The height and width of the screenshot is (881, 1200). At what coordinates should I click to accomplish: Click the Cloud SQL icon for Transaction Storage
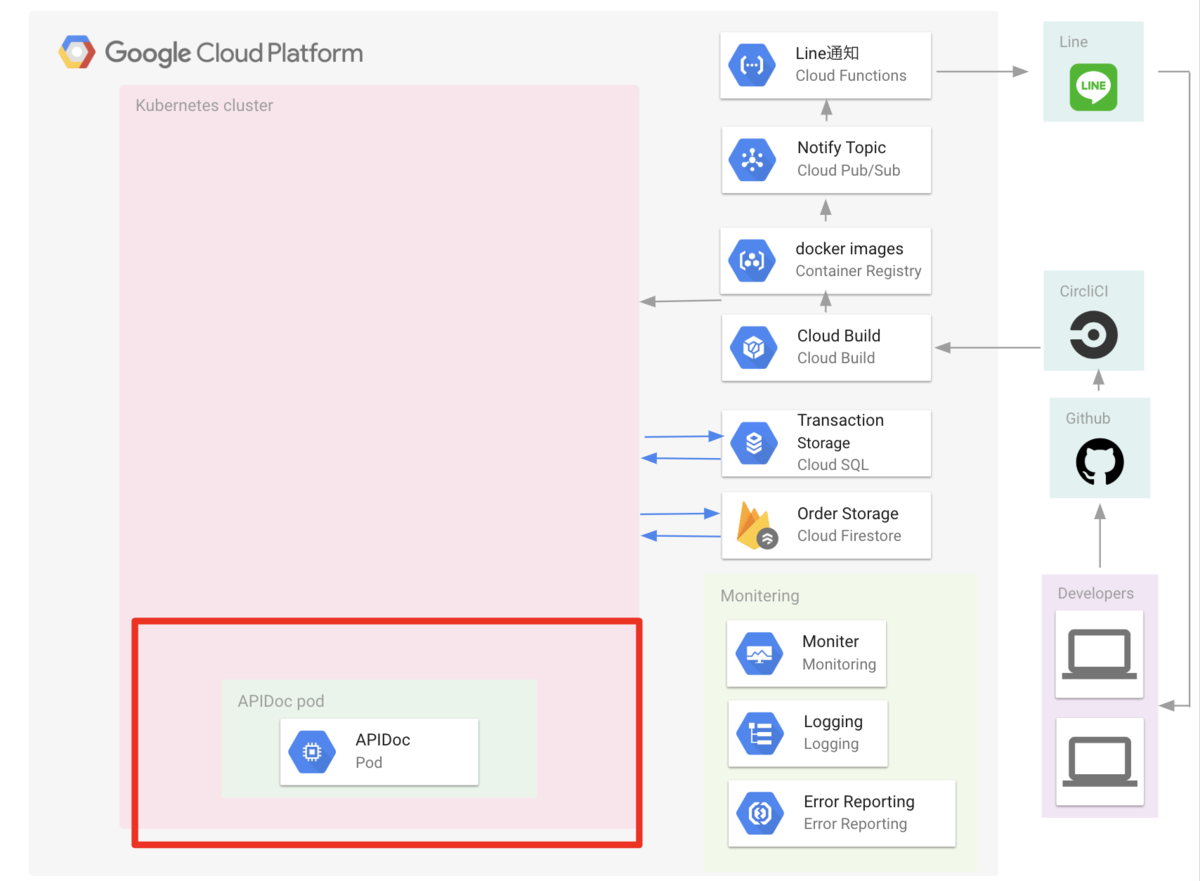754,442
